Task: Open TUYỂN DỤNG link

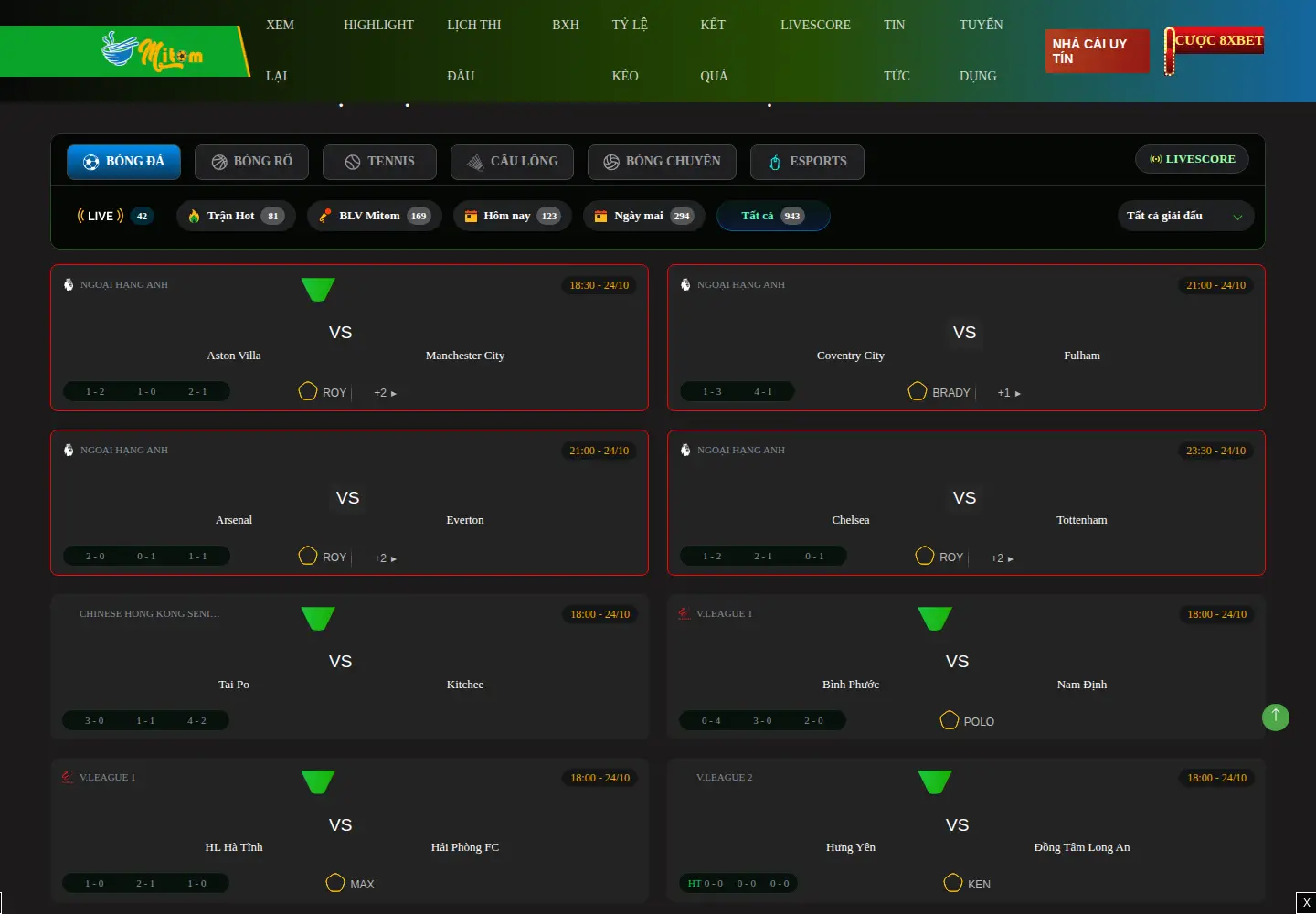Action: pos(981,50)
